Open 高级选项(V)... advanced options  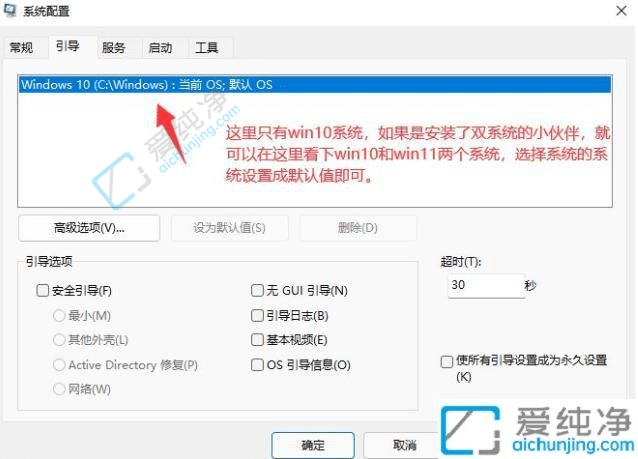[x=89, y=228]
